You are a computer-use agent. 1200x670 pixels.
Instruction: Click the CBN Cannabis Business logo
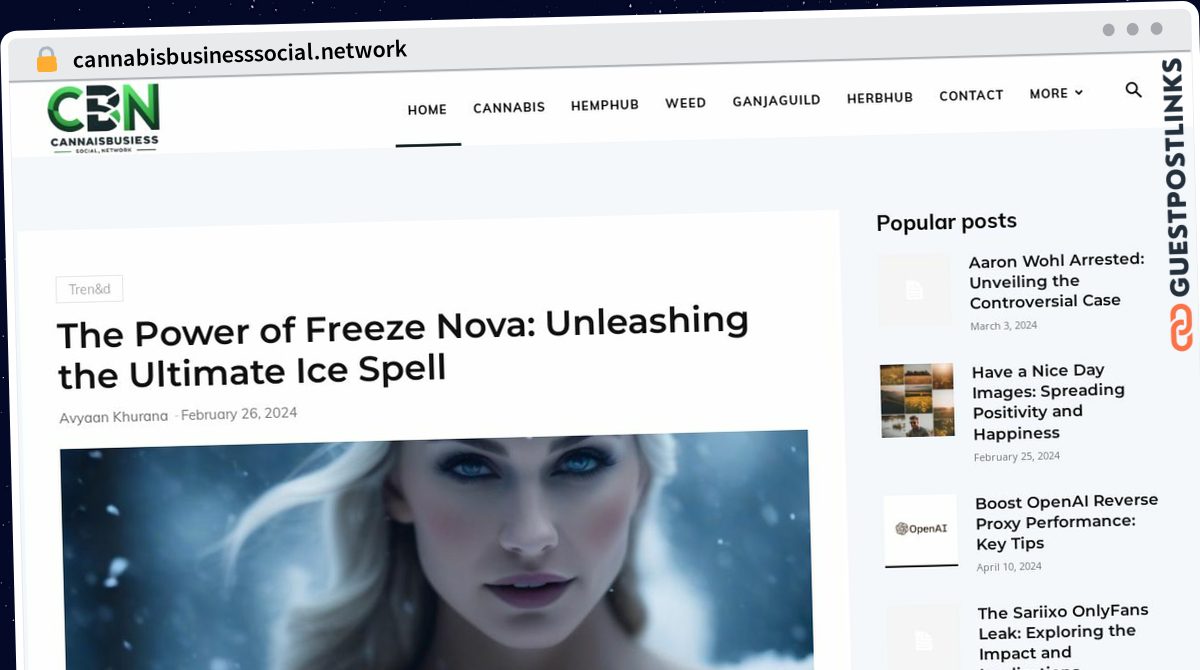[x=104, y=118]
